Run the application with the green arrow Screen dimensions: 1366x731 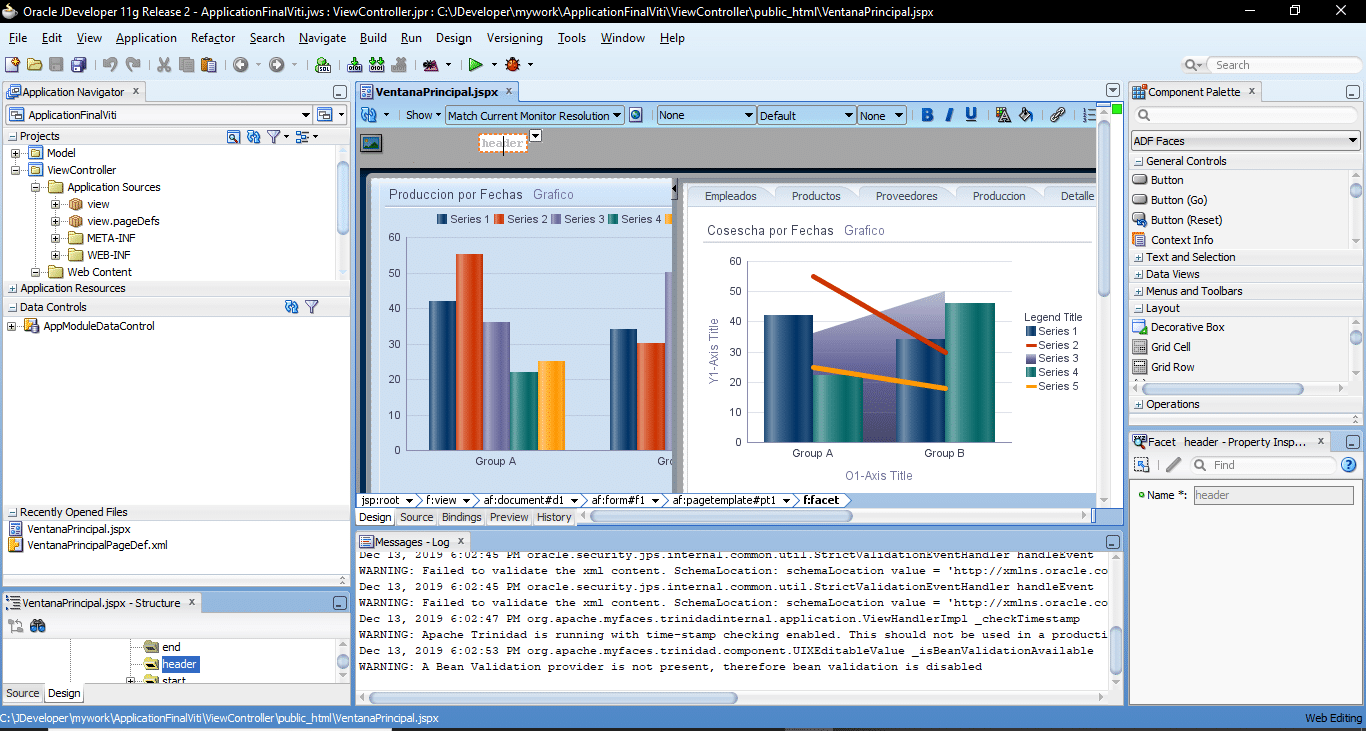[476, 65]
